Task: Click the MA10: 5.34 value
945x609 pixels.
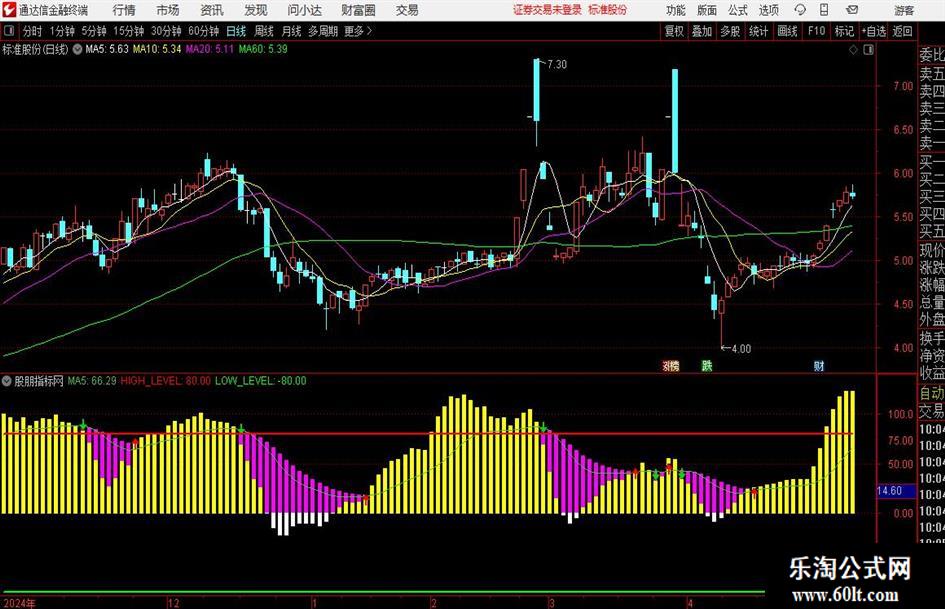Action: click(157, 49)
